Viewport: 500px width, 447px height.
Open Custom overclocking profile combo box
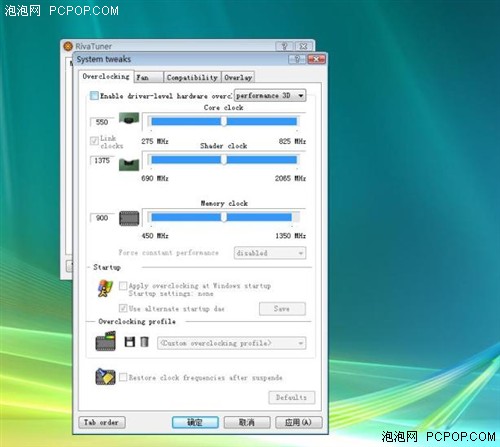tap(231, 343)
